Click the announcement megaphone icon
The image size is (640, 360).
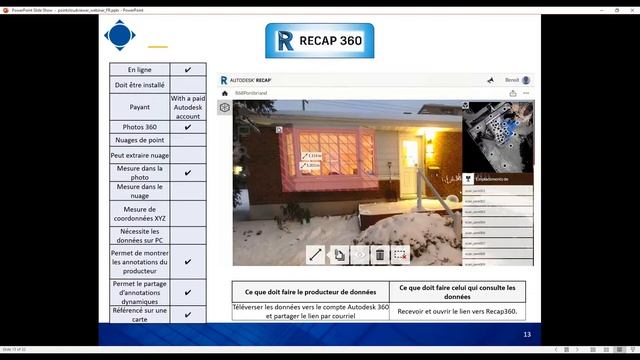coord(491,80)
